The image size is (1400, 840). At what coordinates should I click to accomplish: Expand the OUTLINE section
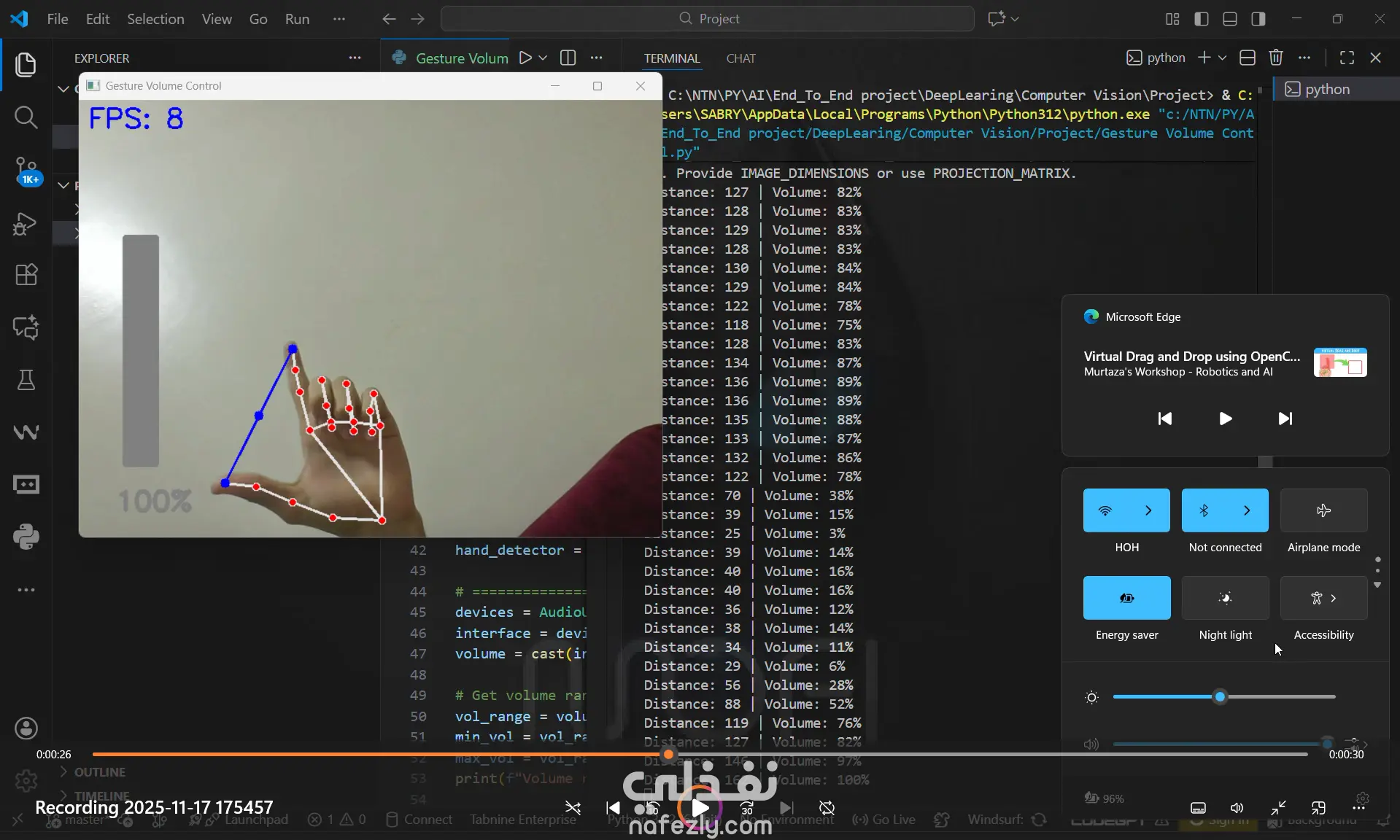(99, 772)
